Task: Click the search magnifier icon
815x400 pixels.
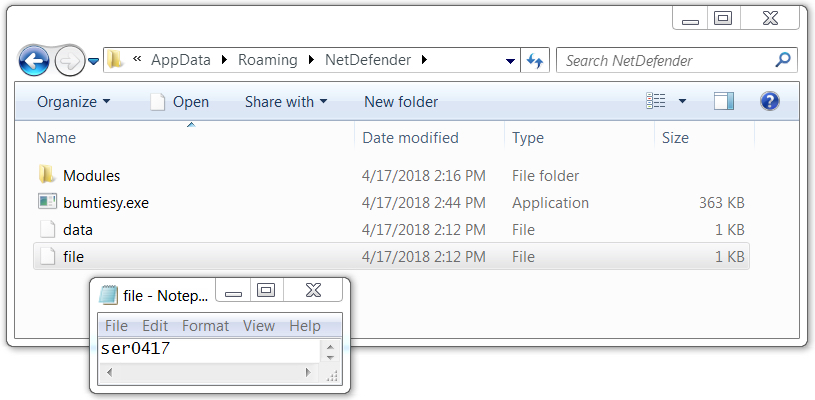Action: click(783, 60)
